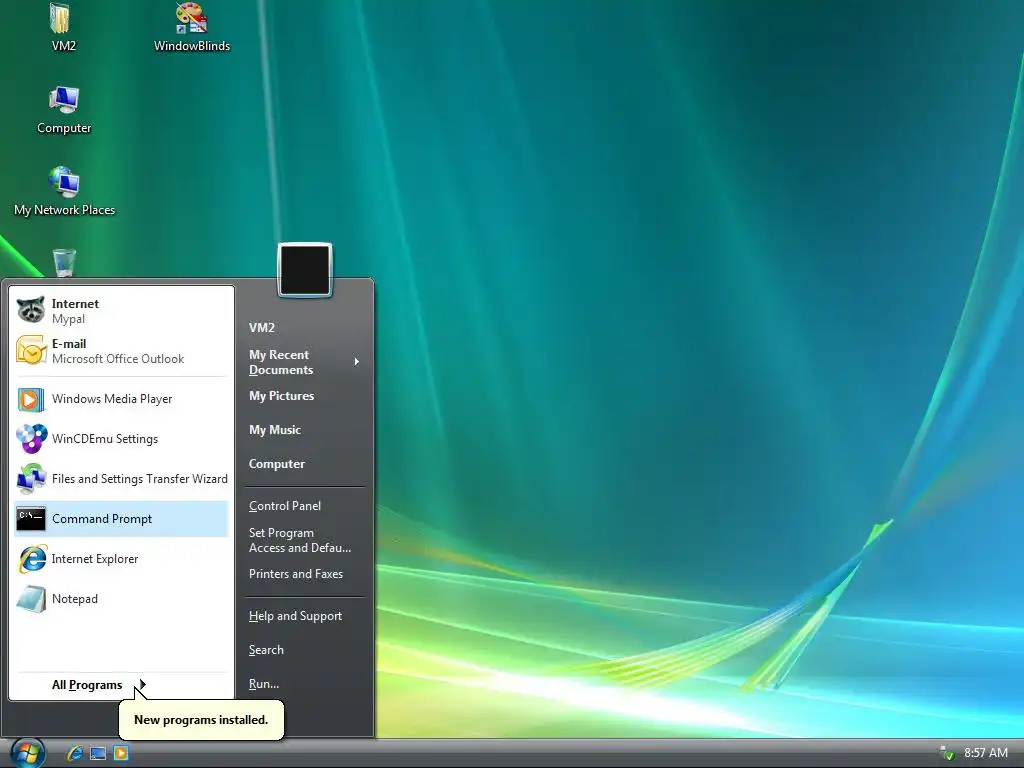Screen dimensions: 1024x768
Task: Open Computer in Start menu right pane
Action: pos(277,464)
